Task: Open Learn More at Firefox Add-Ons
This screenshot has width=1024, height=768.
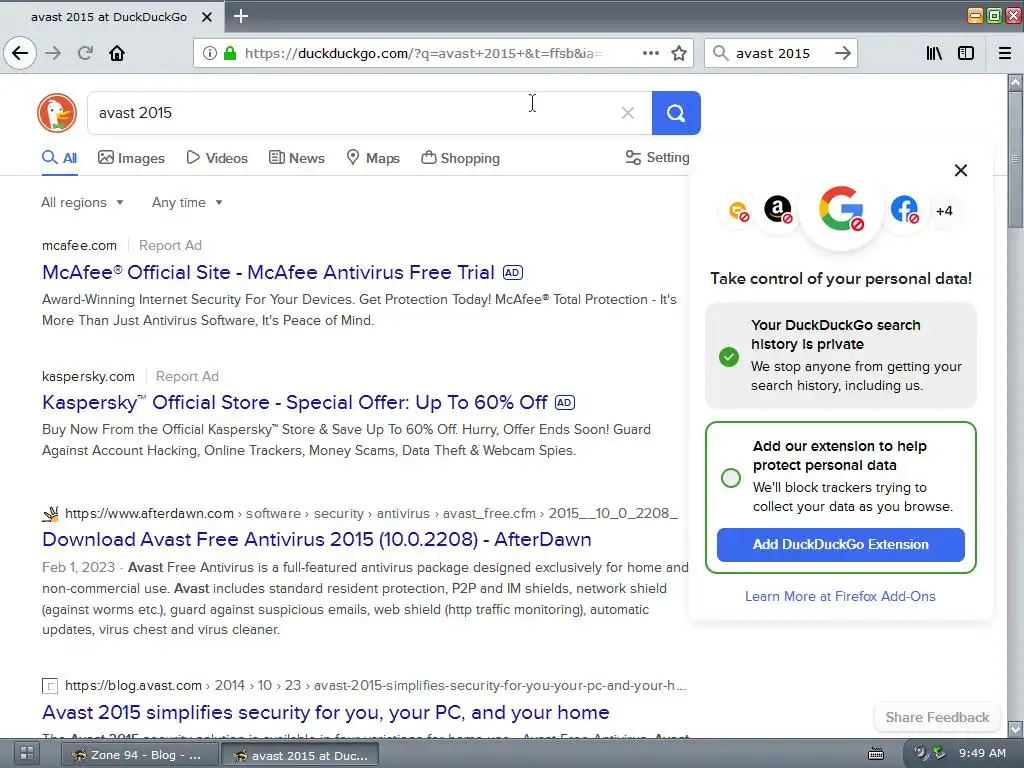Action: [x=840, y=596]
